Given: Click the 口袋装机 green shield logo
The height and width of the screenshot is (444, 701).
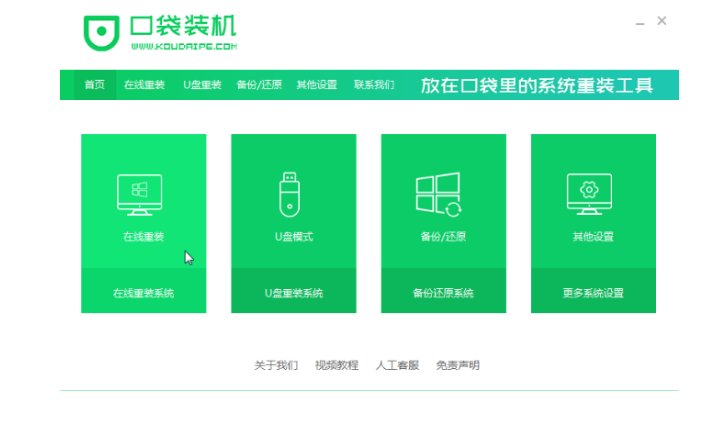Looking at the screenshot, I should 100,33.
